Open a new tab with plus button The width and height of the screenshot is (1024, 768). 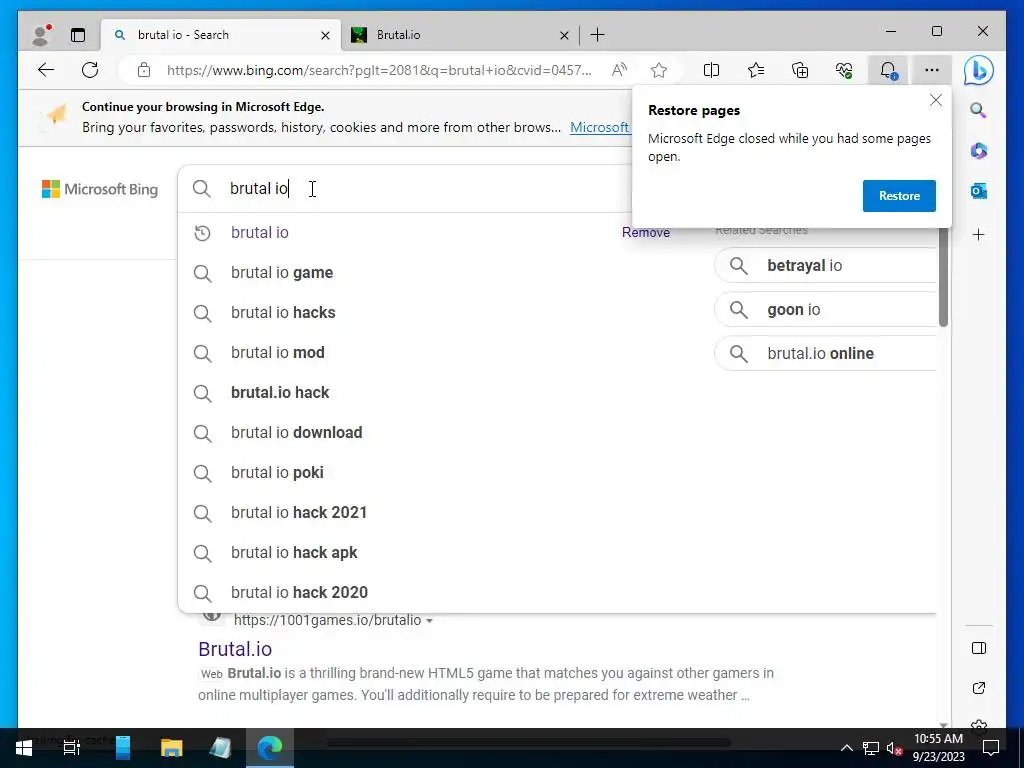coord(598,35)
